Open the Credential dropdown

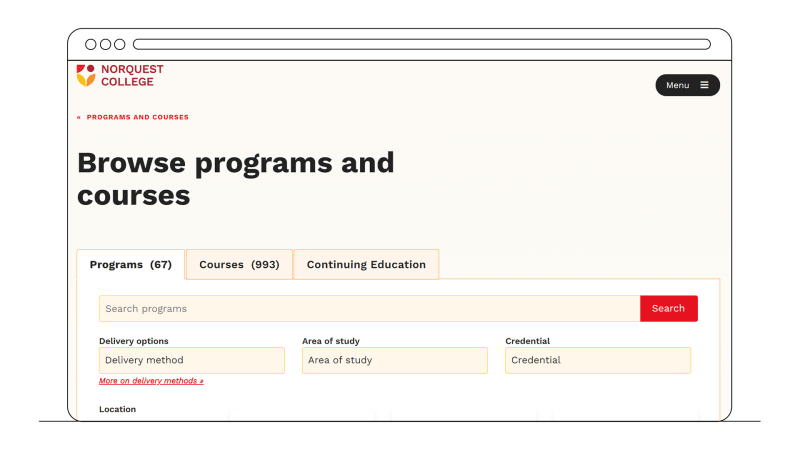pyautogui.click(x=597, y=360)
